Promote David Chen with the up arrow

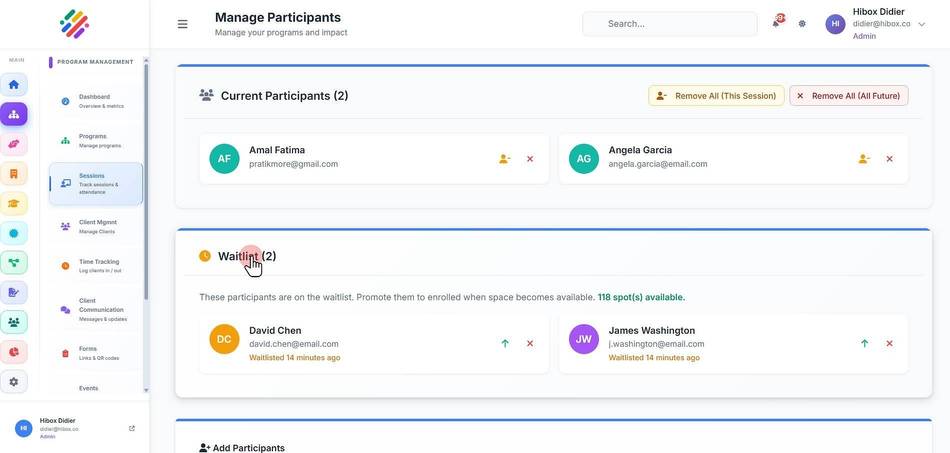(505, 343)
